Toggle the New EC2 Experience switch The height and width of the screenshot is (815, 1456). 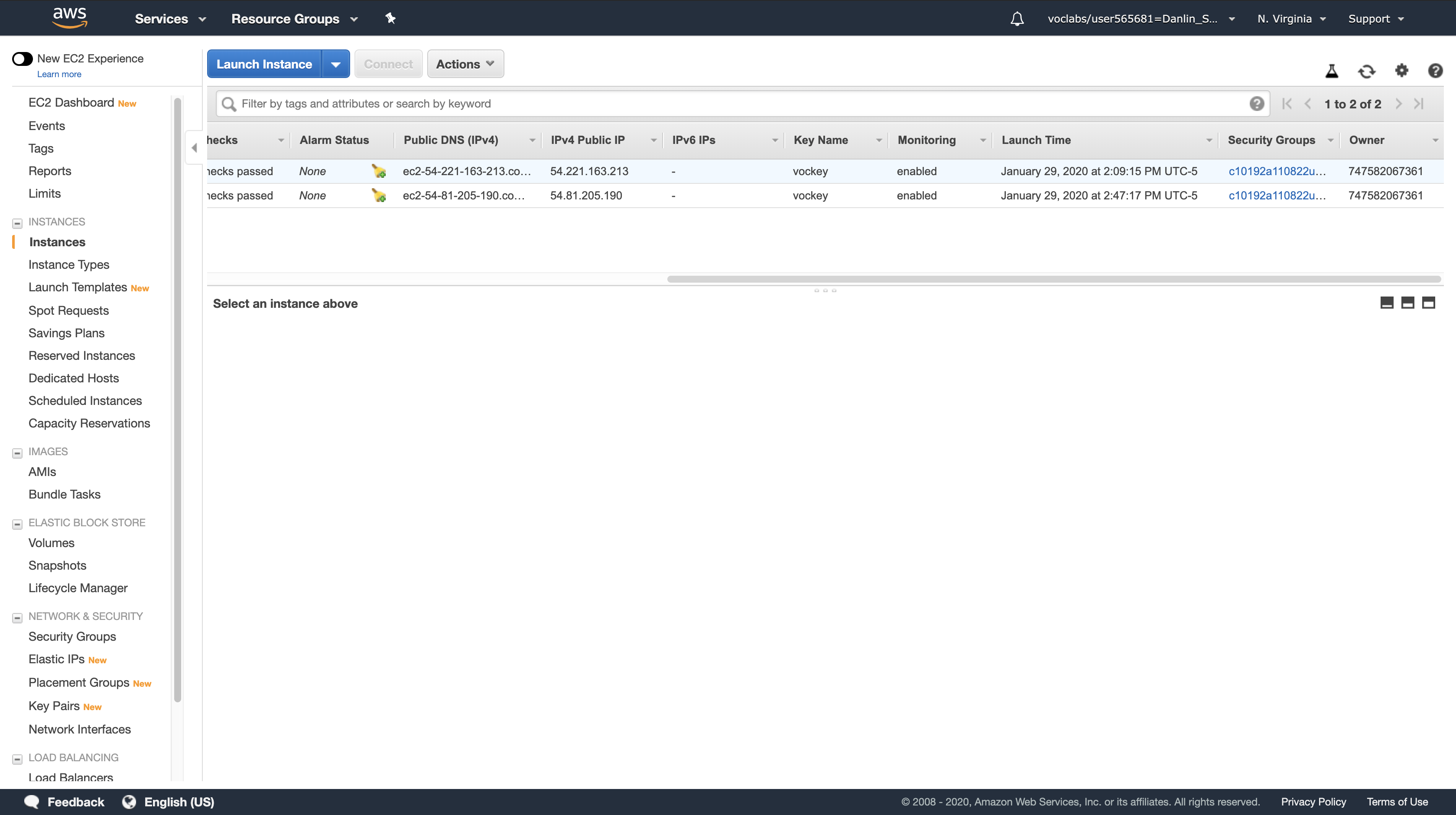(23, 59)
